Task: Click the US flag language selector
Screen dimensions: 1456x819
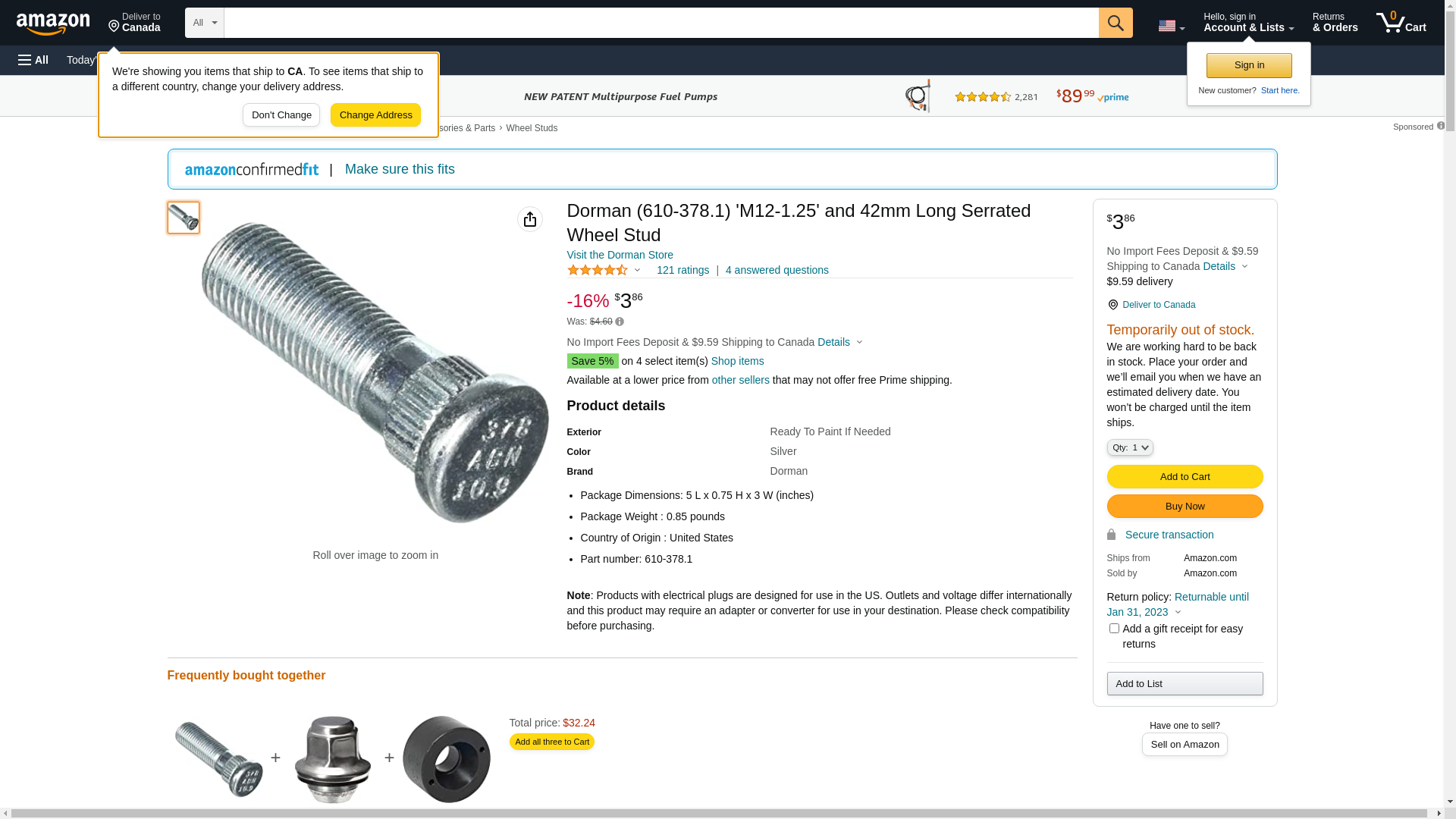Action: (x=1170, y=26)
